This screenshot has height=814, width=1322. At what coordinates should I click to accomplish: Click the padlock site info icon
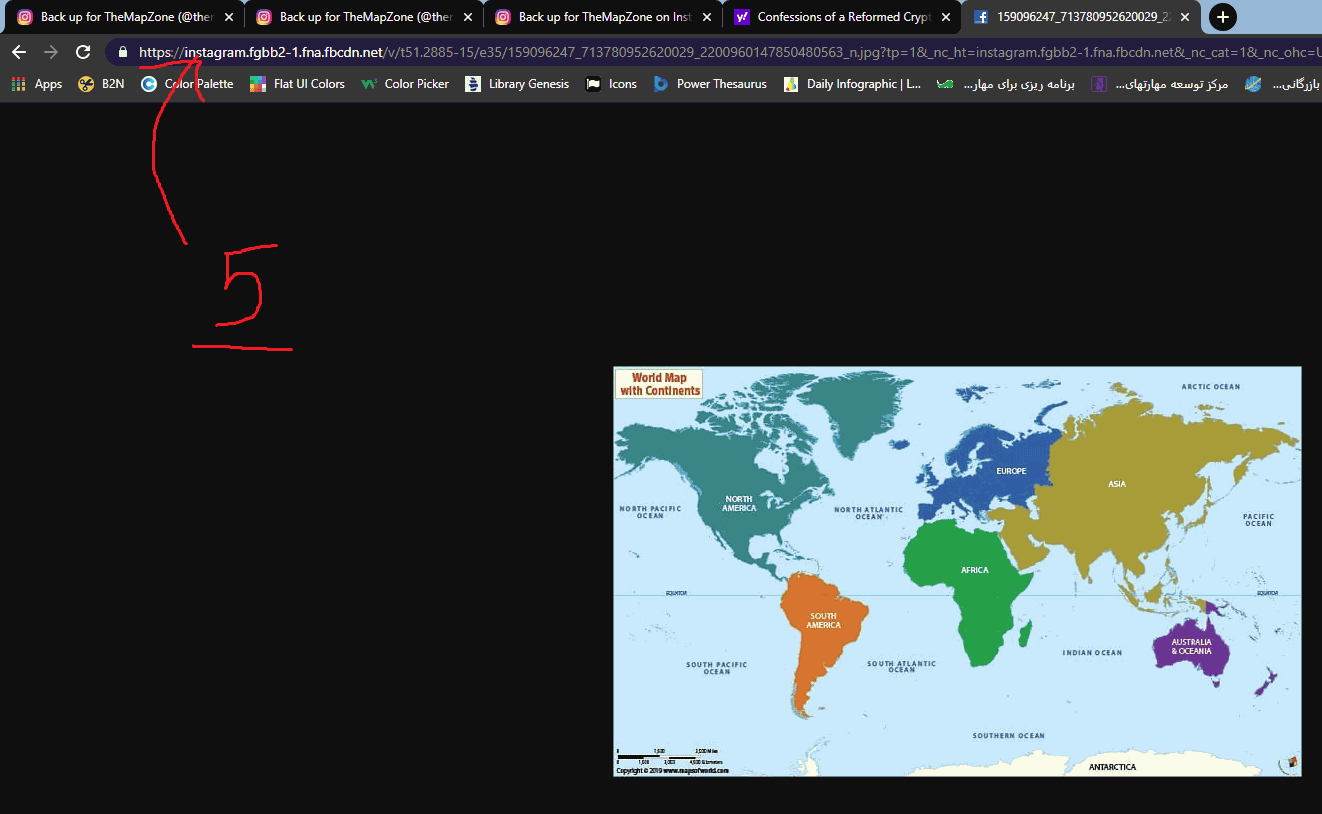pyautogui.click(x=123, y=52)
